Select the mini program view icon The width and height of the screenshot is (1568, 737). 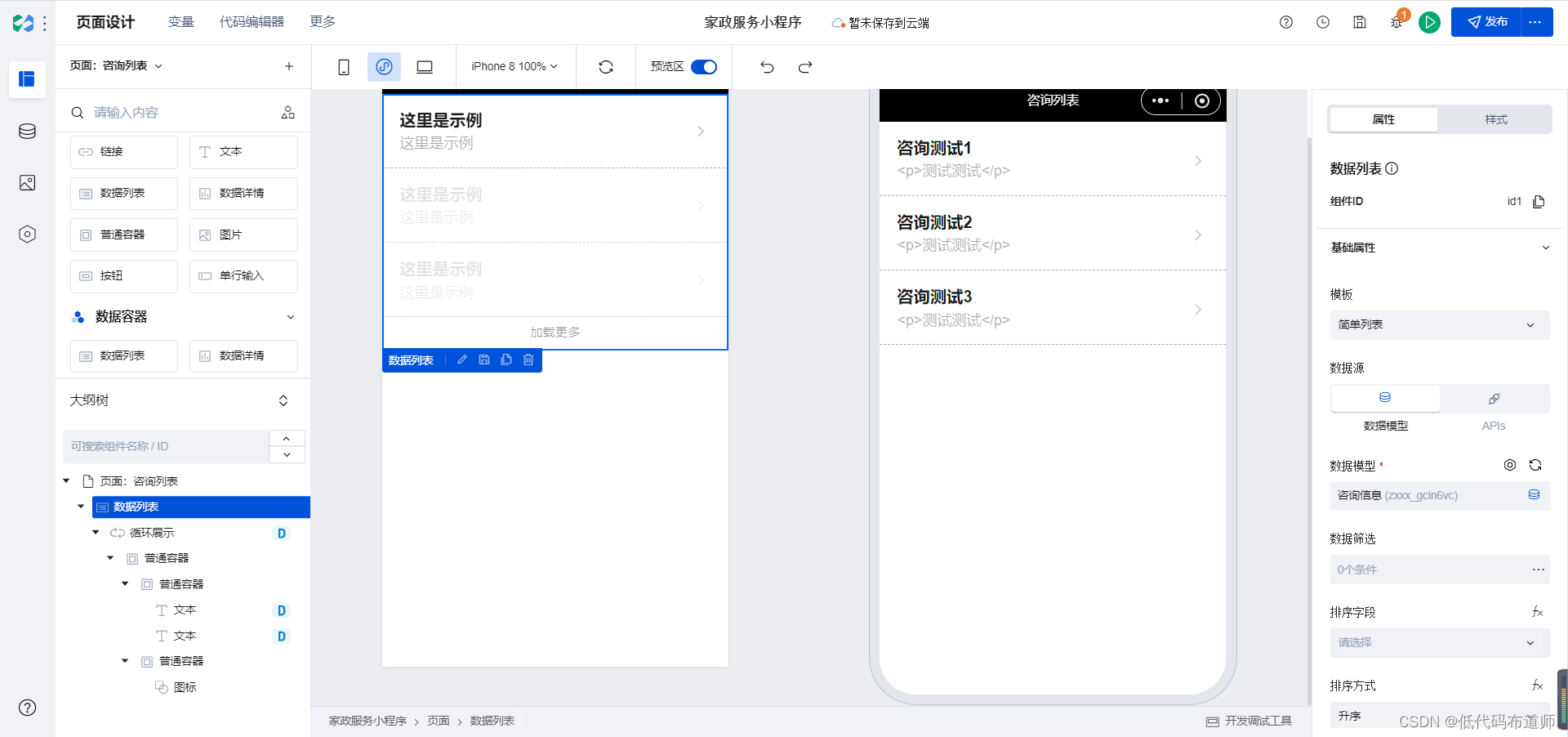(x=384, y=67)
